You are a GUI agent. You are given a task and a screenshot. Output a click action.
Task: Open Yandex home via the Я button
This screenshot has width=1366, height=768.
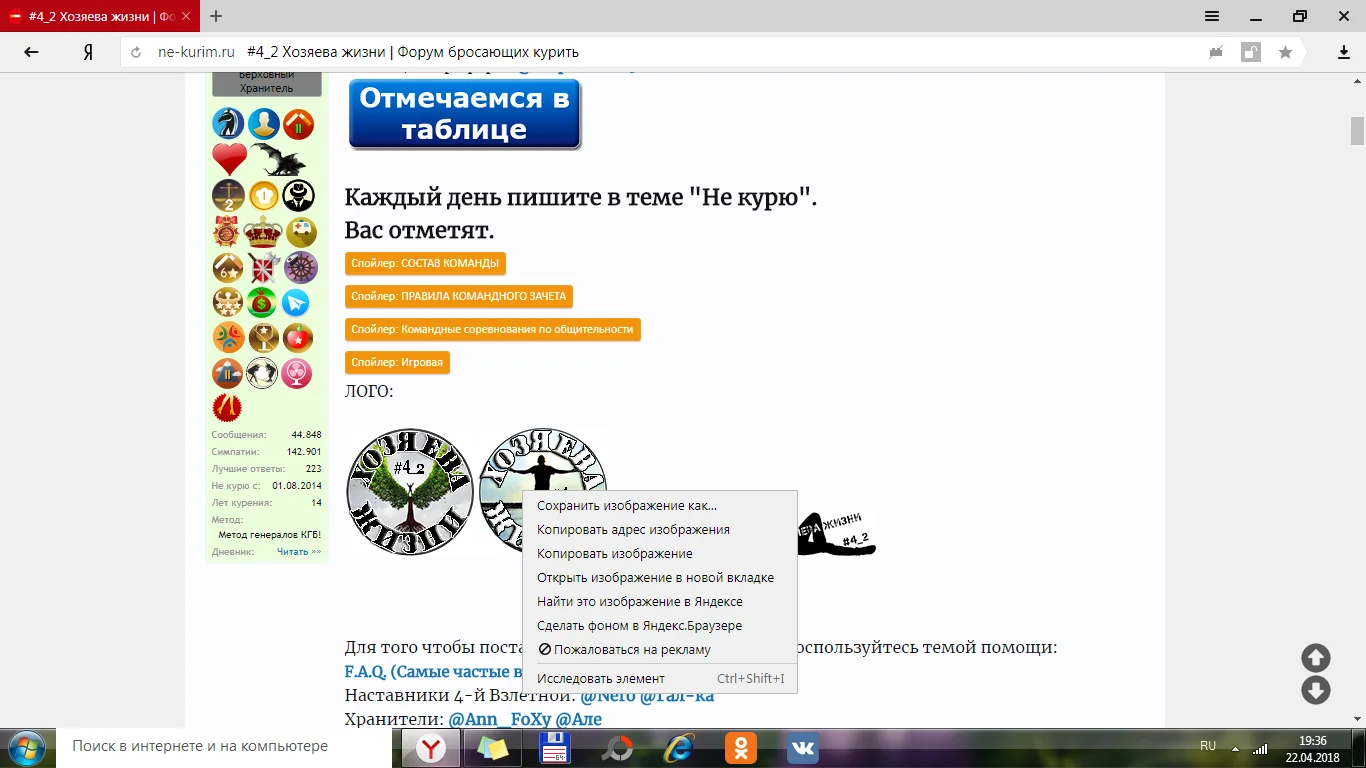click(x=88, y=52)
